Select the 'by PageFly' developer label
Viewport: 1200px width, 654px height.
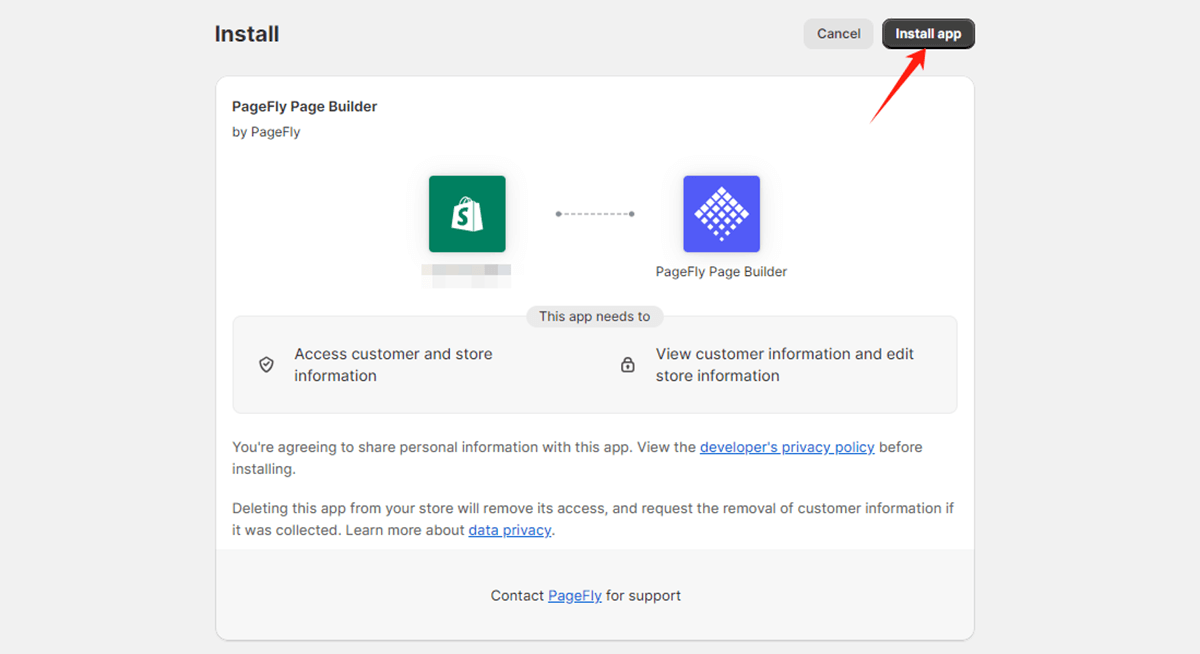click(266, 131)
